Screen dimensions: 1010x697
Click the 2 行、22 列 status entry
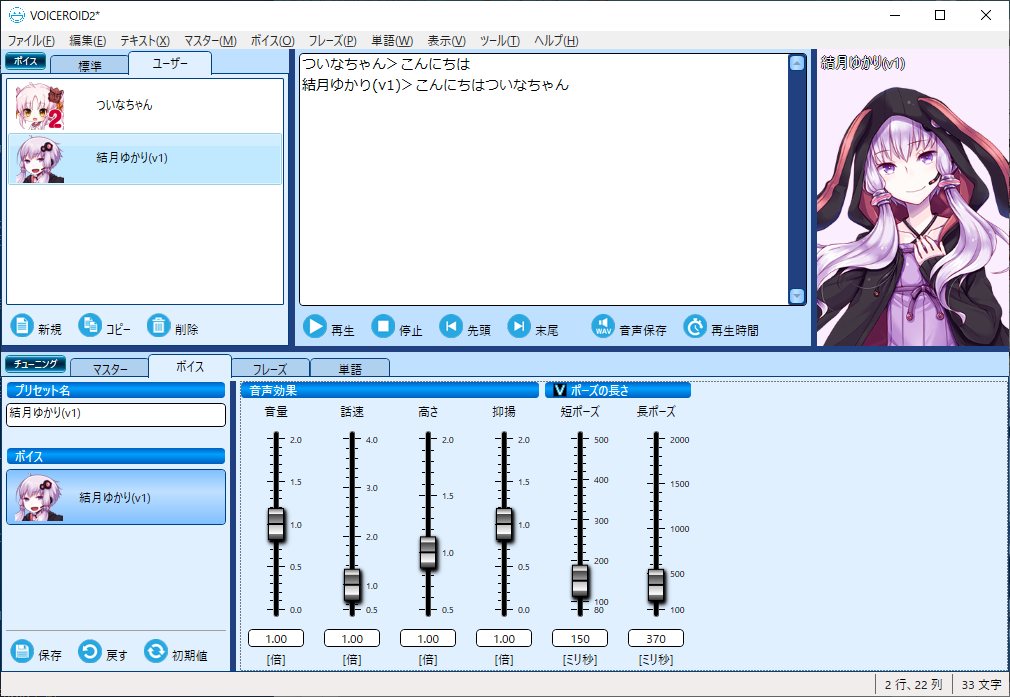click(x=913, y=684)
